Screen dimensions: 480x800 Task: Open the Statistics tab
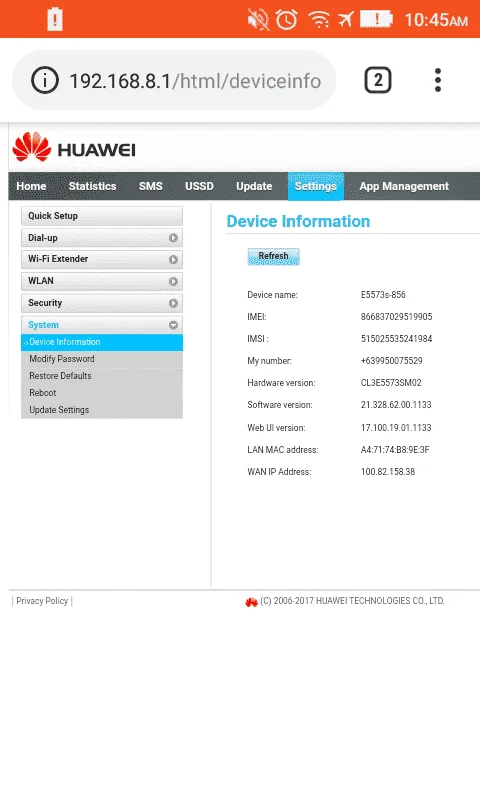(92, 186)
